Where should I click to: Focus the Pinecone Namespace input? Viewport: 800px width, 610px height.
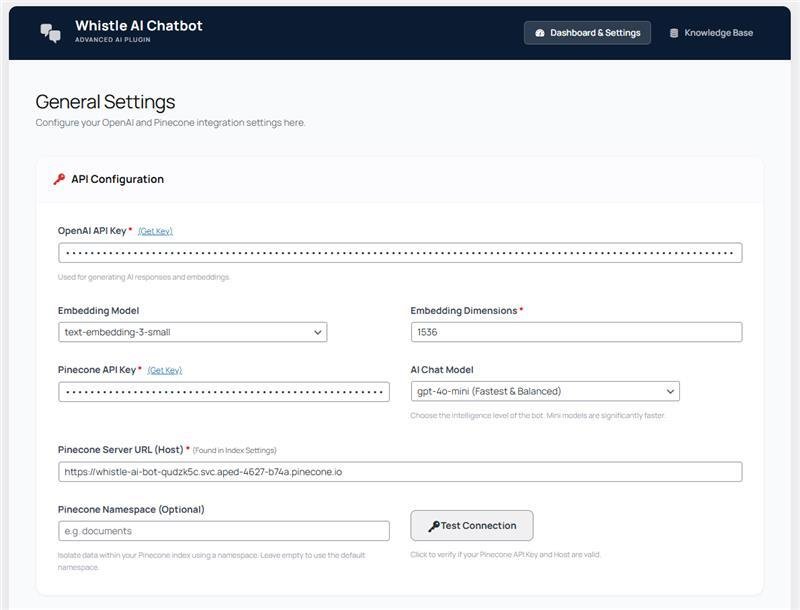222,530
